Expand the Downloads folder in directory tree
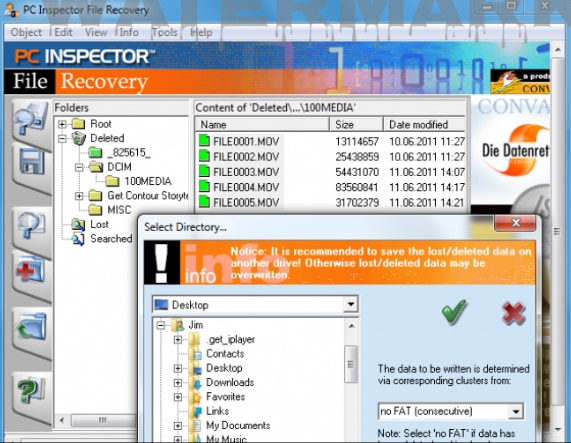This screenshot has height=443, width=571. 178,383
